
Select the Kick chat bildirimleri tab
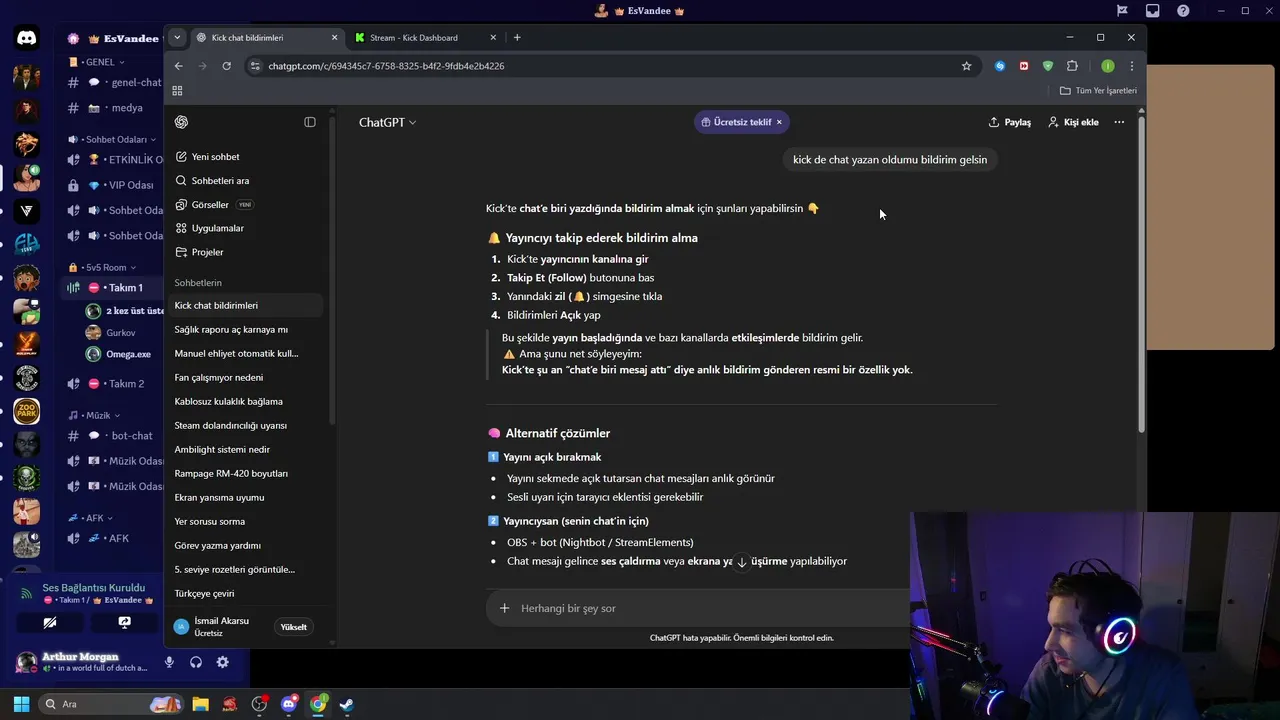266,38
